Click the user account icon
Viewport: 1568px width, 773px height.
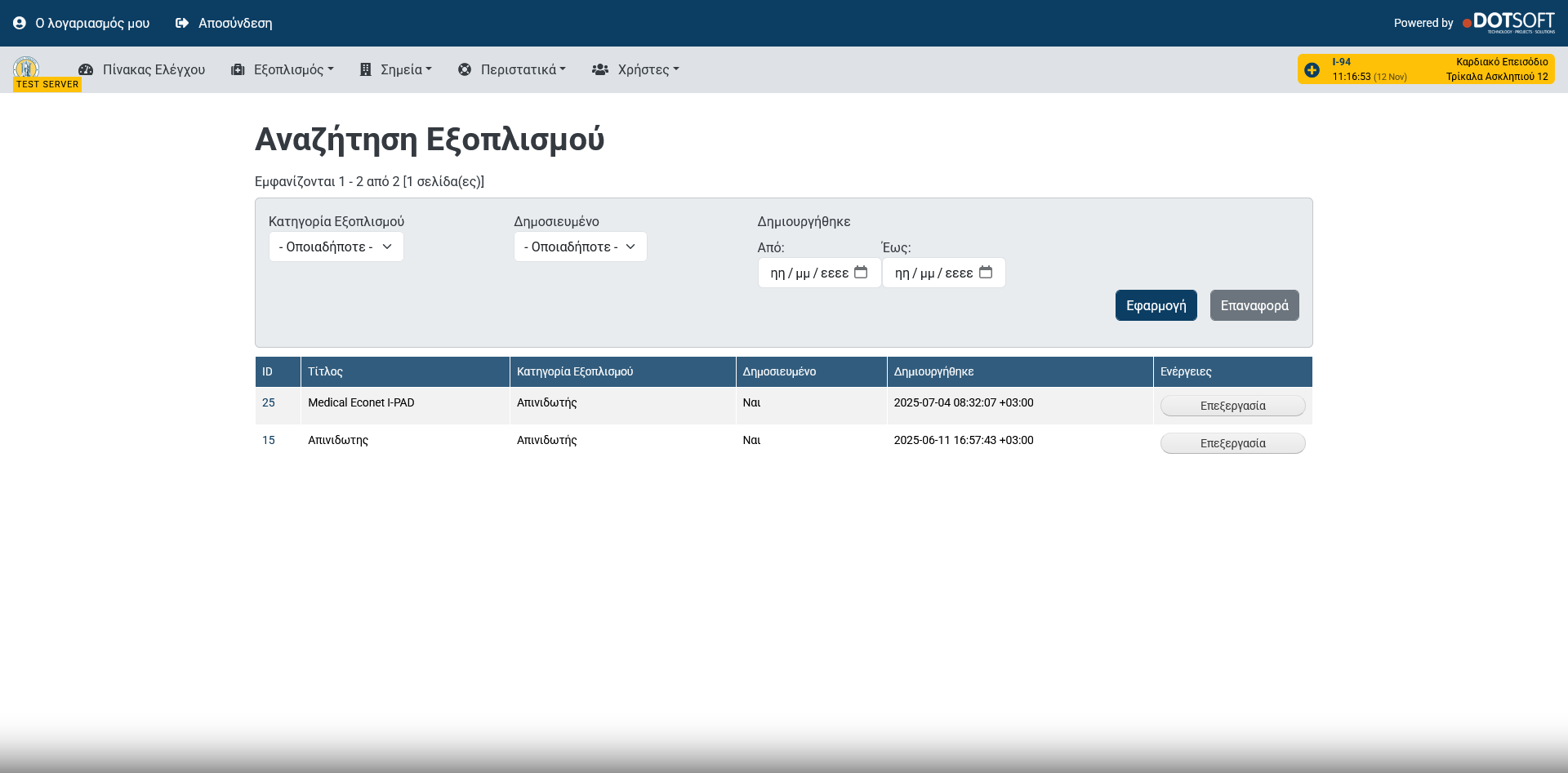(x=20, y=23)
